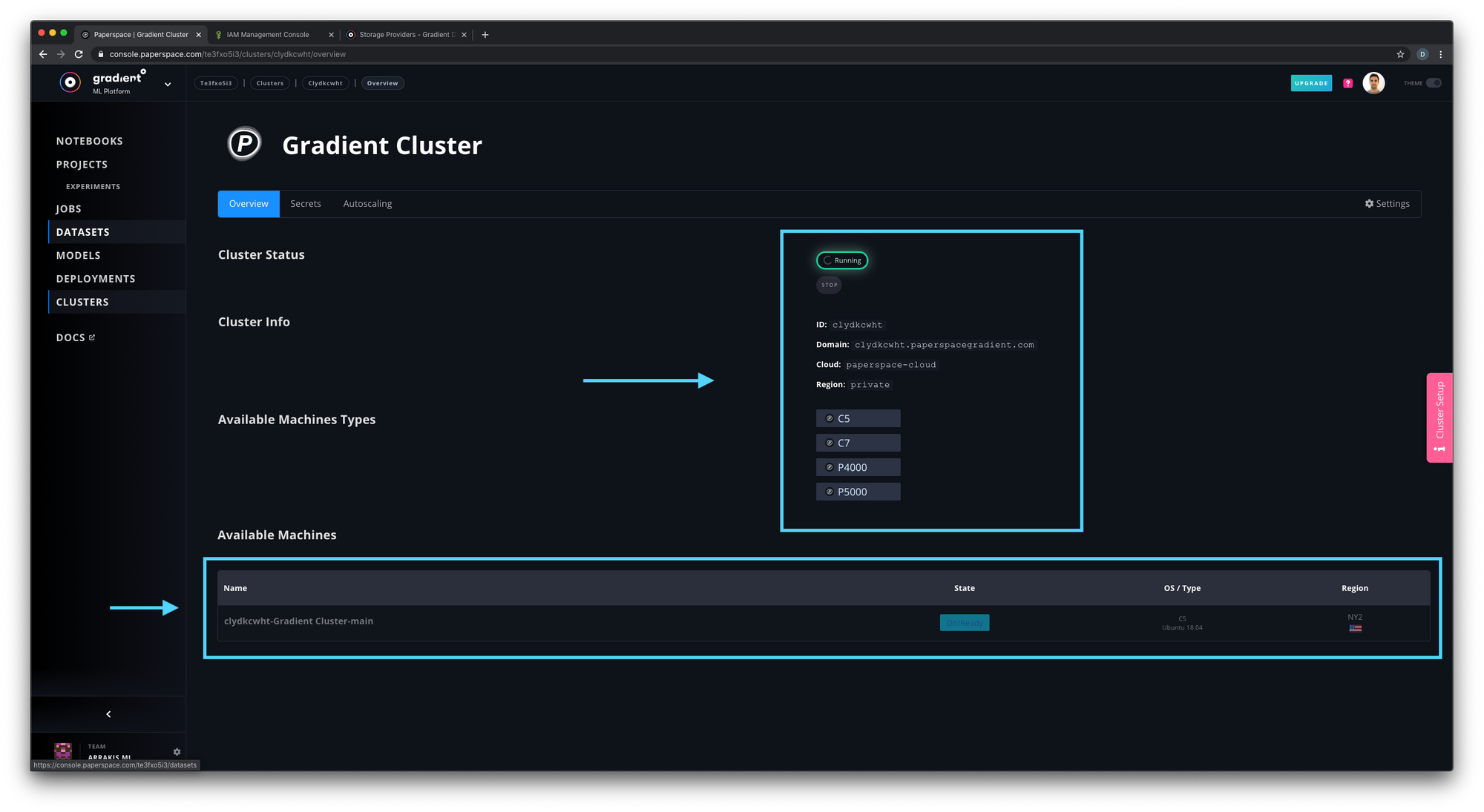The width and height of the screenshot is (1484, 812).
Task: Stop the cluster with STOP button
Action: pos(829,285)
